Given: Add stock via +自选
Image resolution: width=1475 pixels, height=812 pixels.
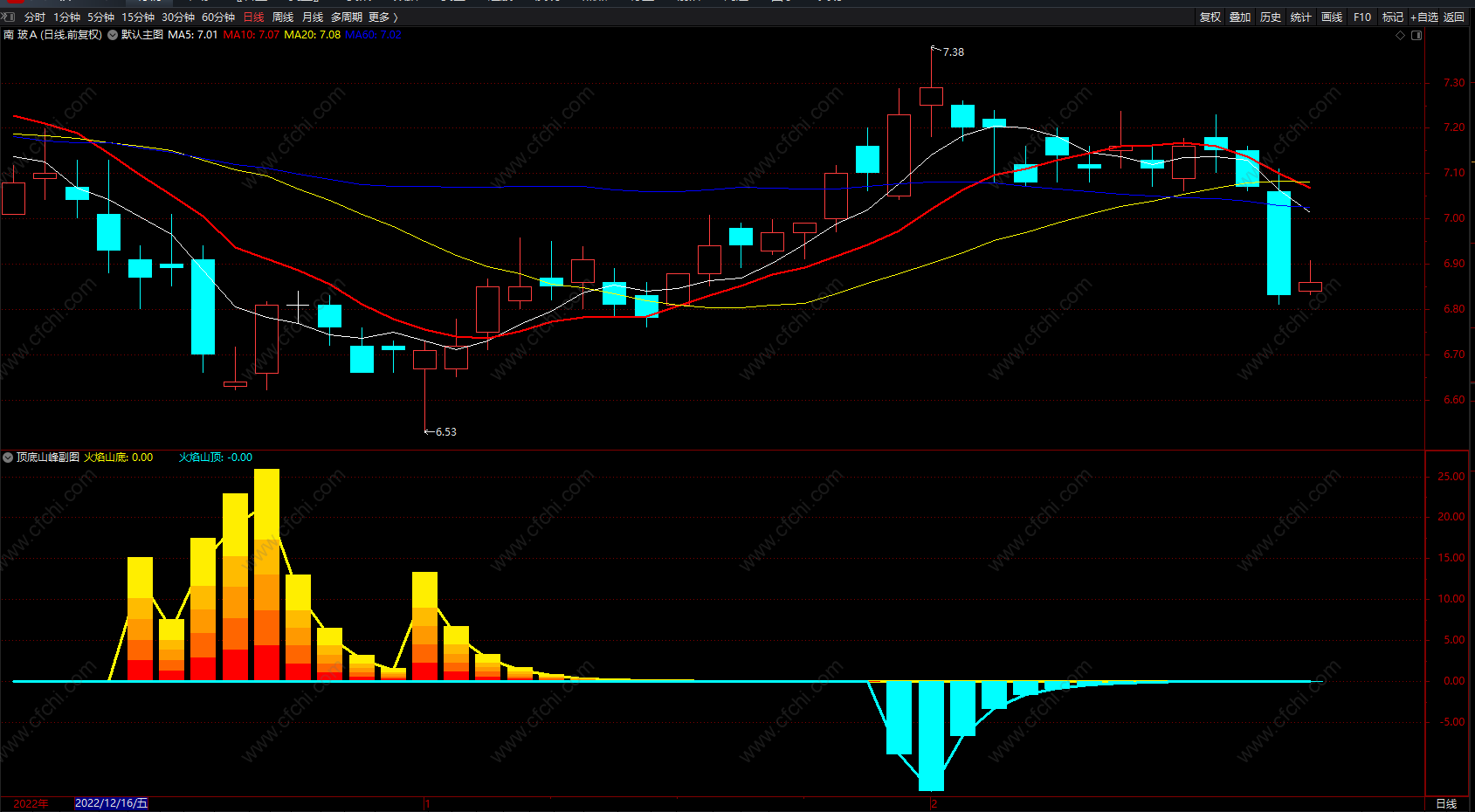Looking at the screenshot, I should click(1423, 17).
